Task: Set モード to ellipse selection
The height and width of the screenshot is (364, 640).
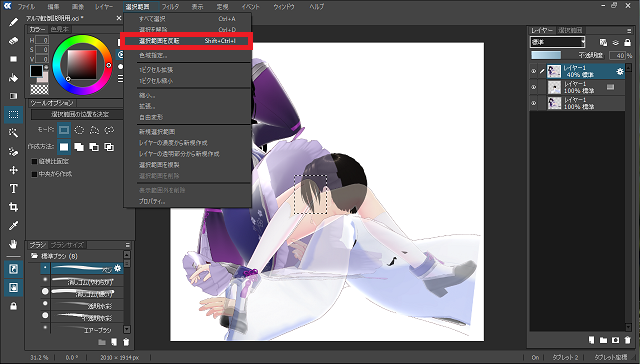Action: [79, 130]
